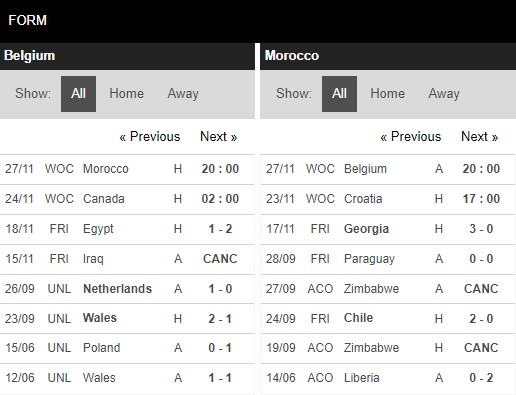Go to Next Morocco matches
Viewport: 516px width, 395px height.
pyautogui.click(x=480, y=137)
